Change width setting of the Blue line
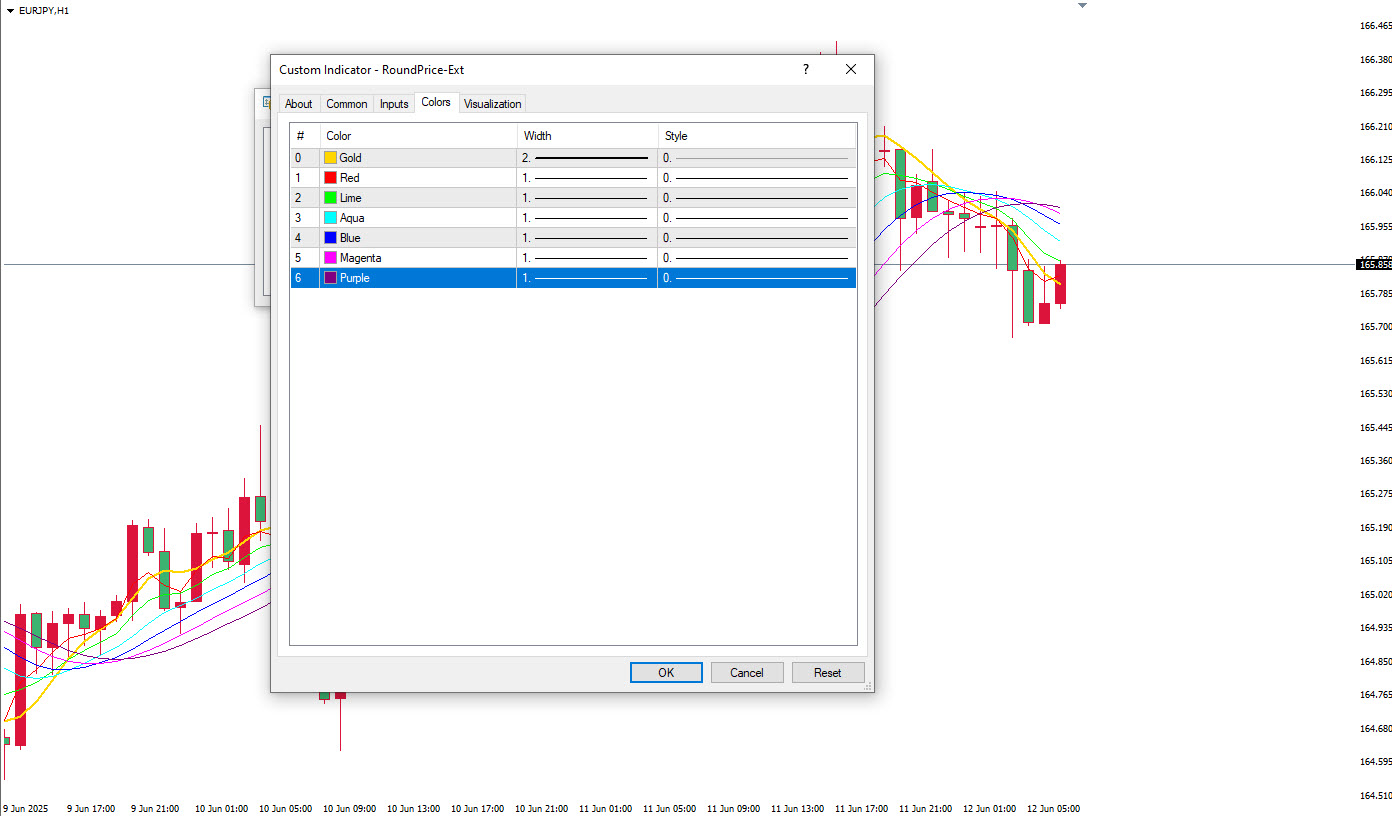This screenshot has height=816, width=1392. point(586,238)
